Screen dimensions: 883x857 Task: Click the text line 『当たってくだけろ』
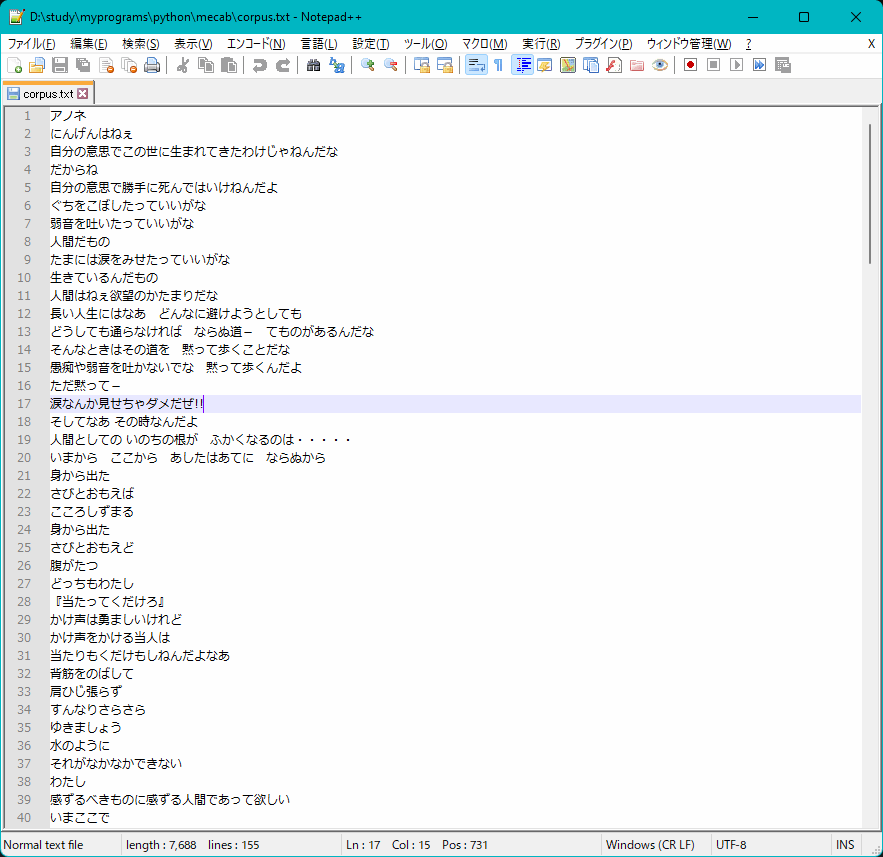point(108,601)
